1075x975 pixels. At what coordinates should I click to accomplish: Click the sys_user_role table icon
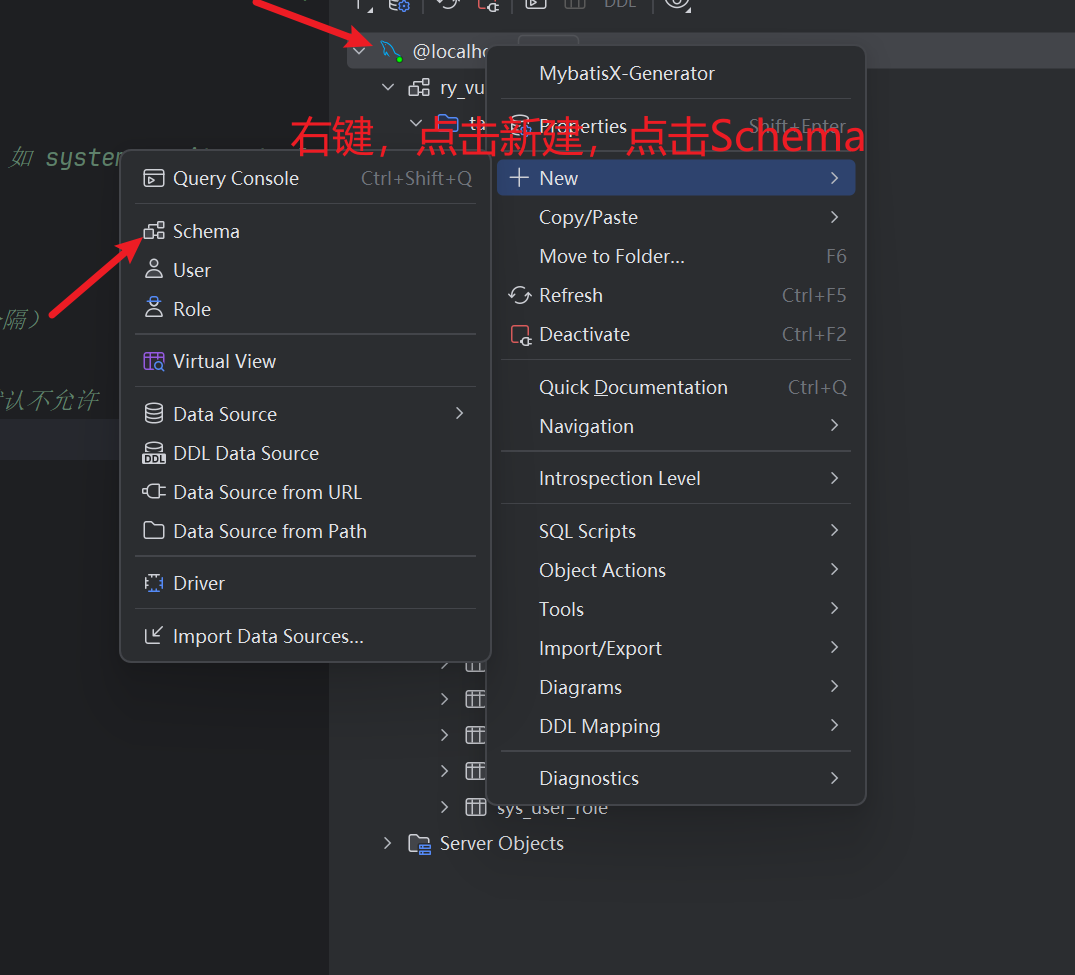(x=475, y=807)
